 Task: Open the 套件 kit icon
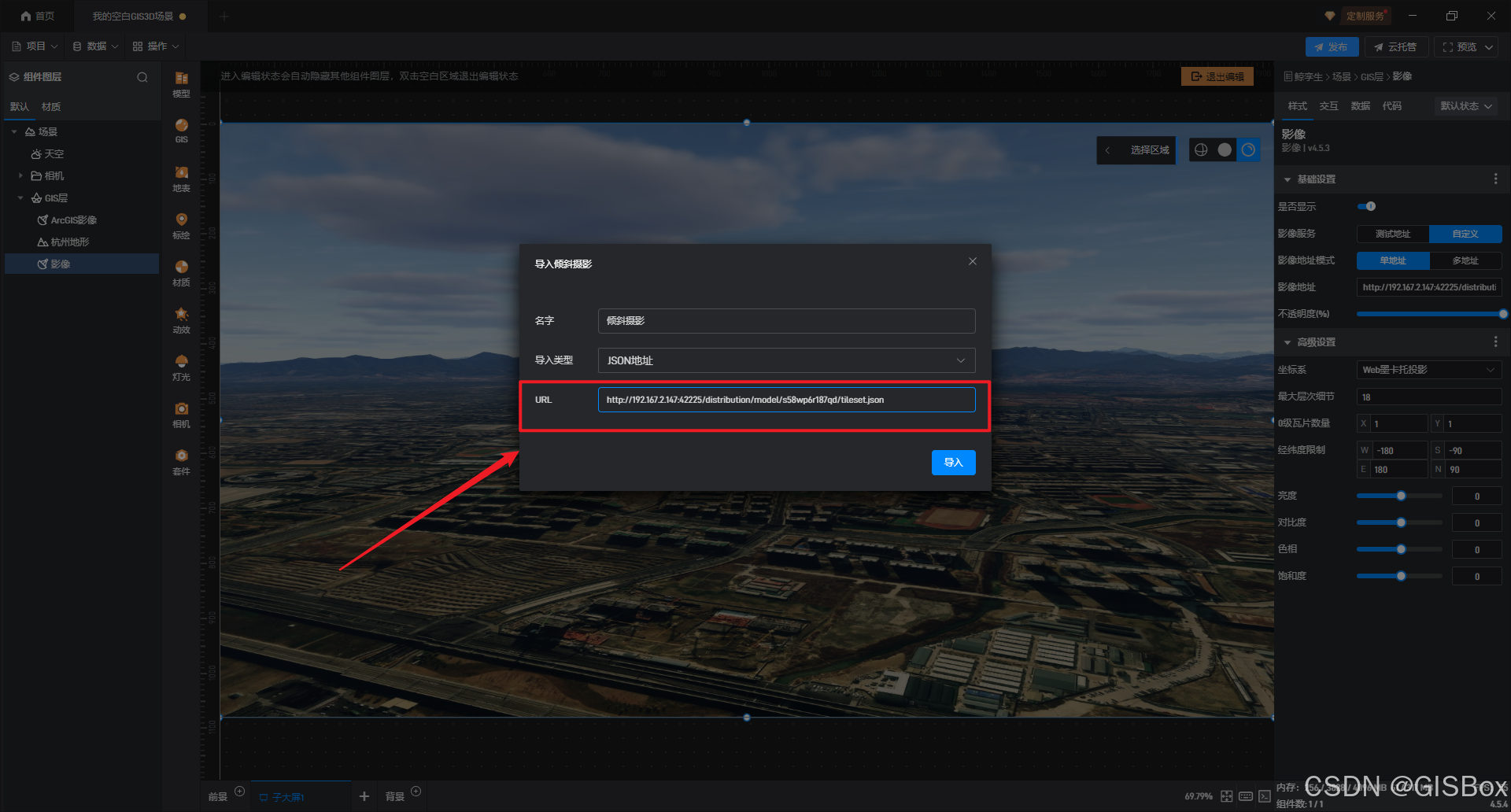coord(181,462)
